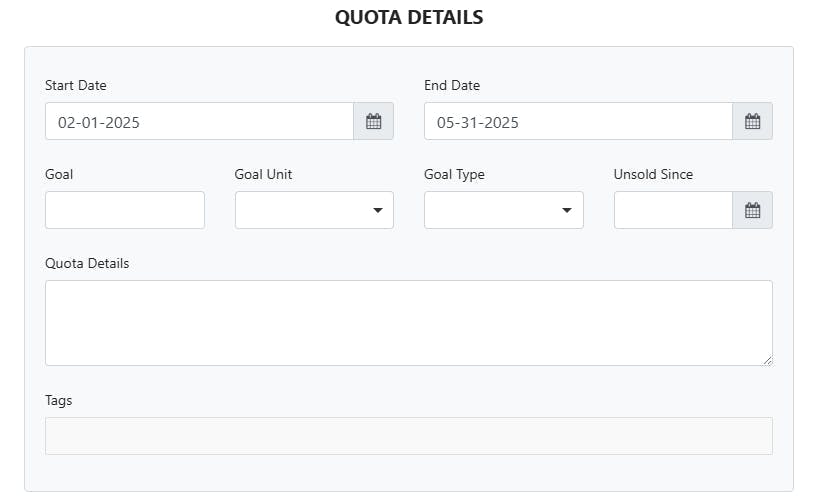This screenshot has width=822, height=501.
Task: Grab the Quota Details textarea resize handle
Action: tap(767, 360)
